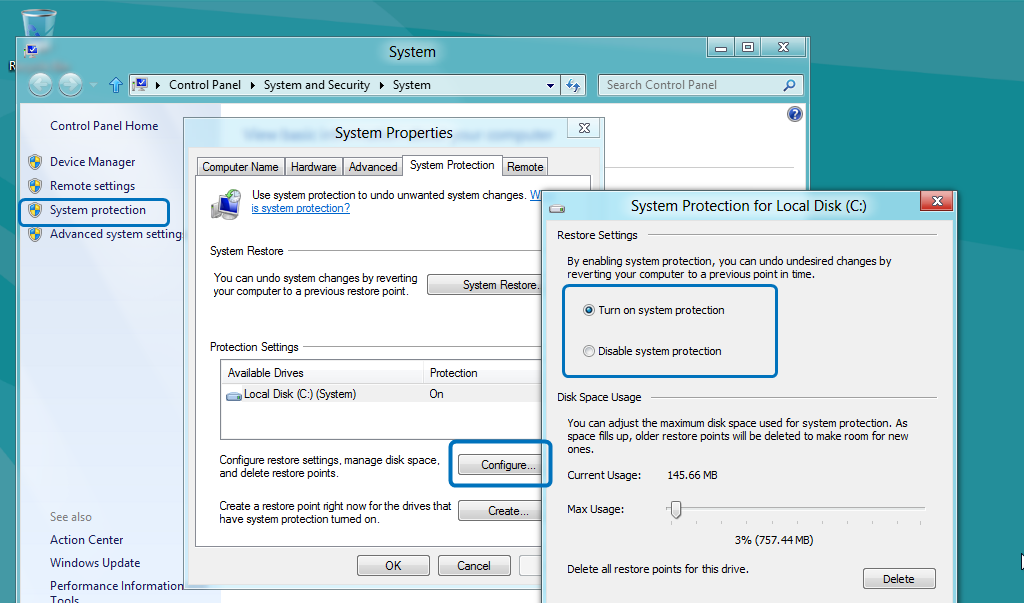Click the Available Drives column header

tap(323, 373)
